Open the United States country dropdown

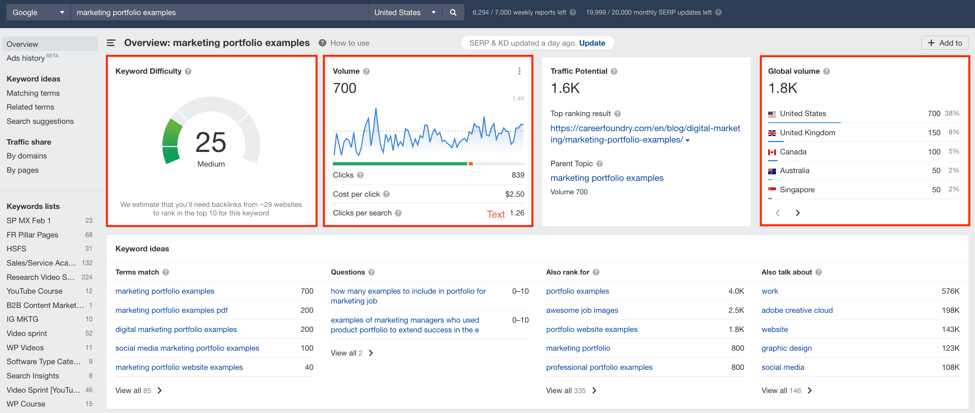coord(405,13)
